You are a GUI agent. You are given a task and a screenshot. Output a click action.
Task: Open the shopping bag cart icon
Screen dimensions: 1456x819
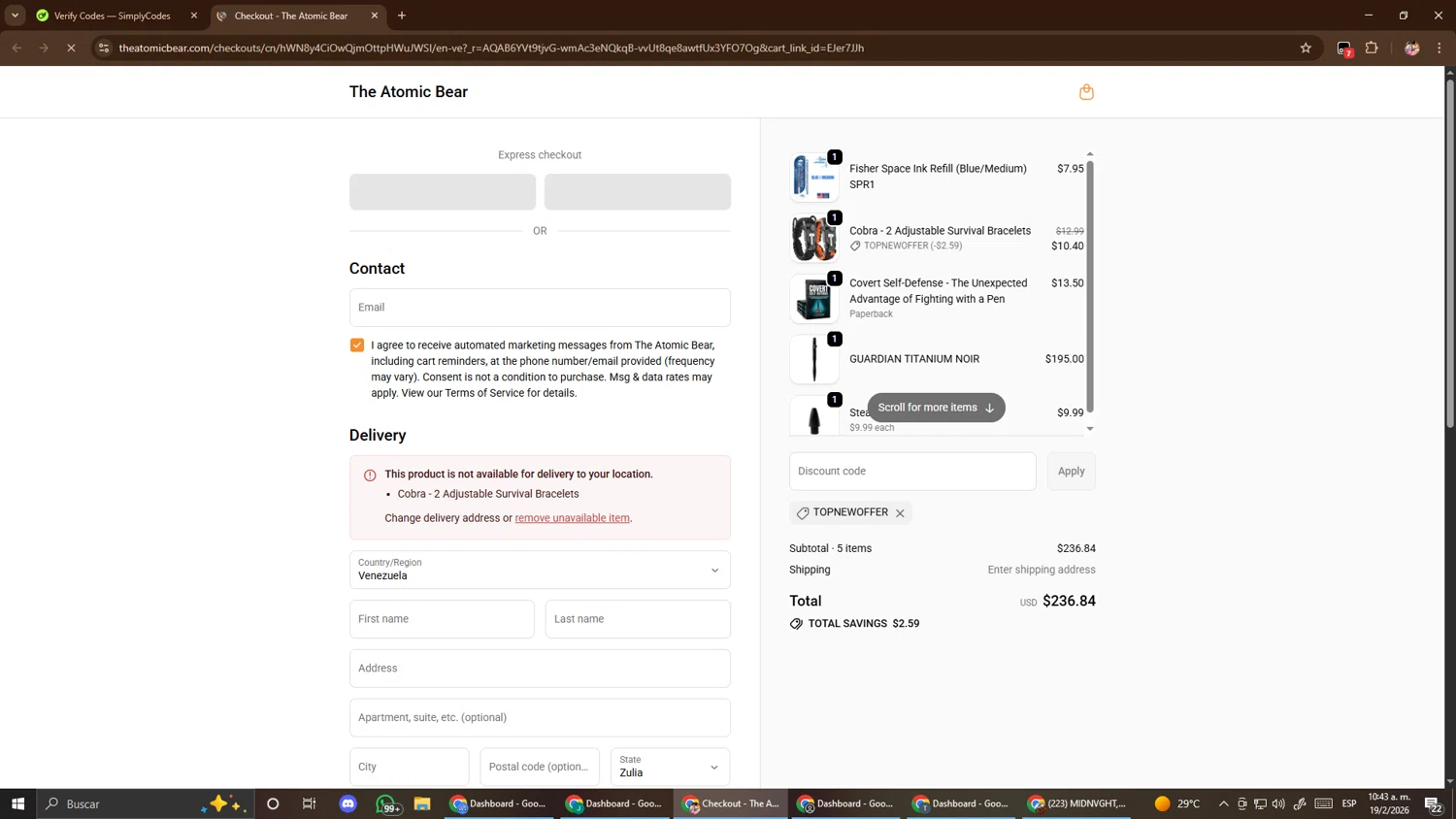1086,92
